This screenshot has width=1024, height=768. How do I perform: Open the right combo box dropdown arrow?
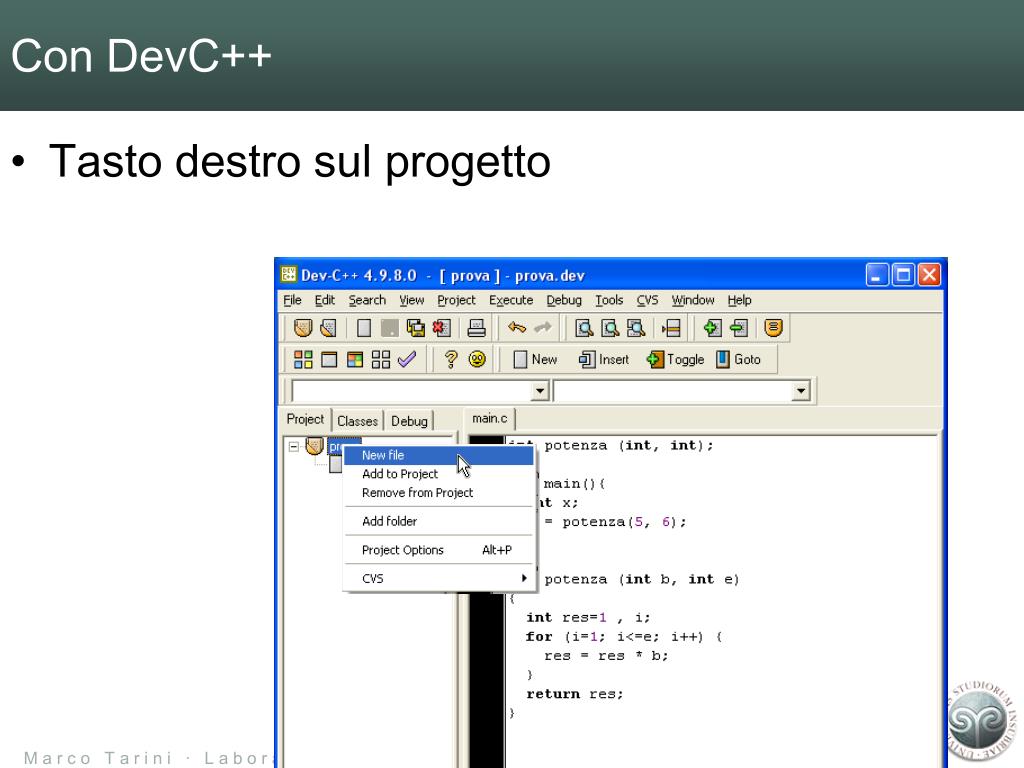(801, 391)
